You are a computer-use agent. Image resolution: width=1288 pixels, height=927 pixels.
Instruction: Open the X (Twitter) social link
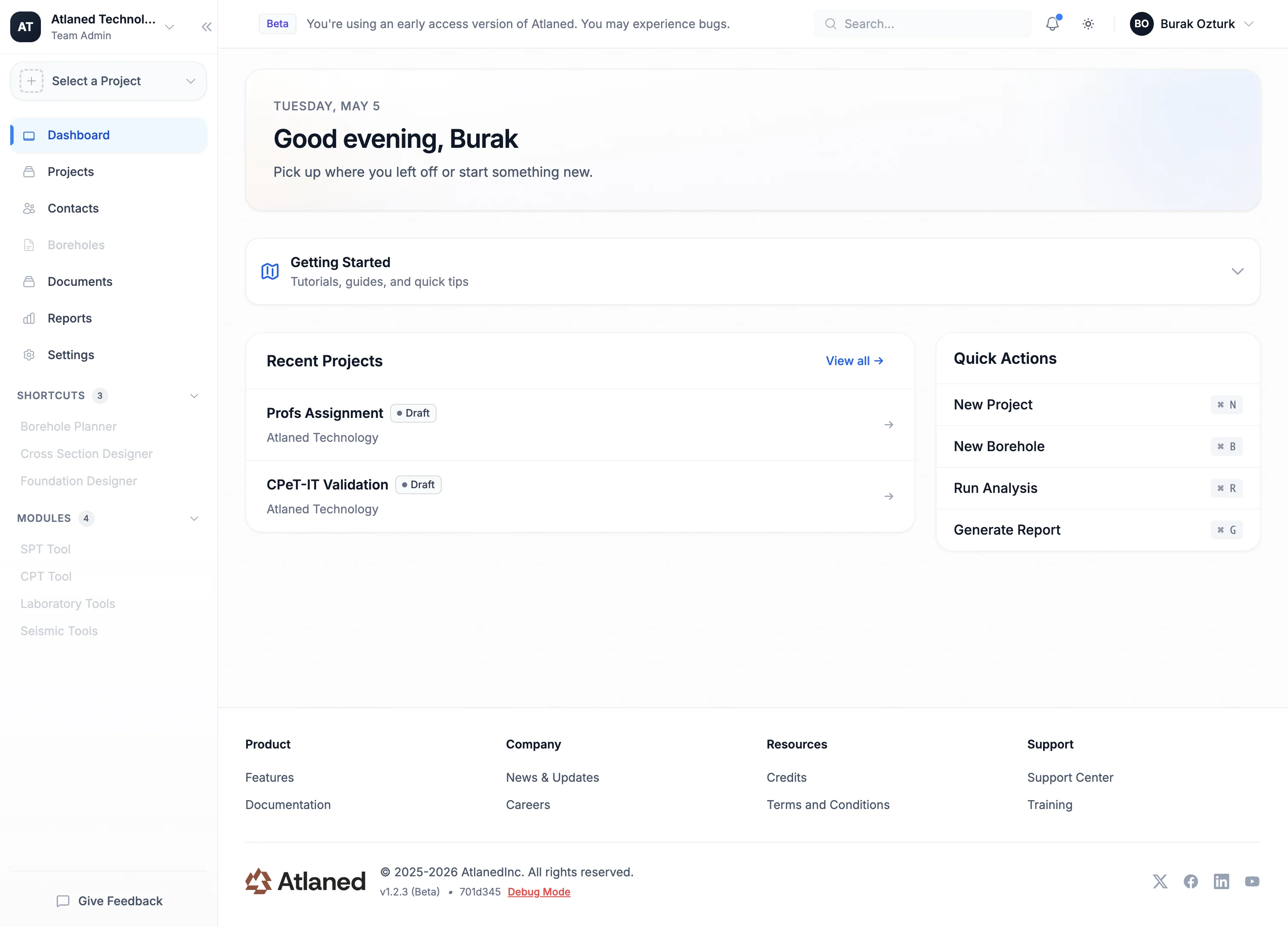pos(1160,881)
